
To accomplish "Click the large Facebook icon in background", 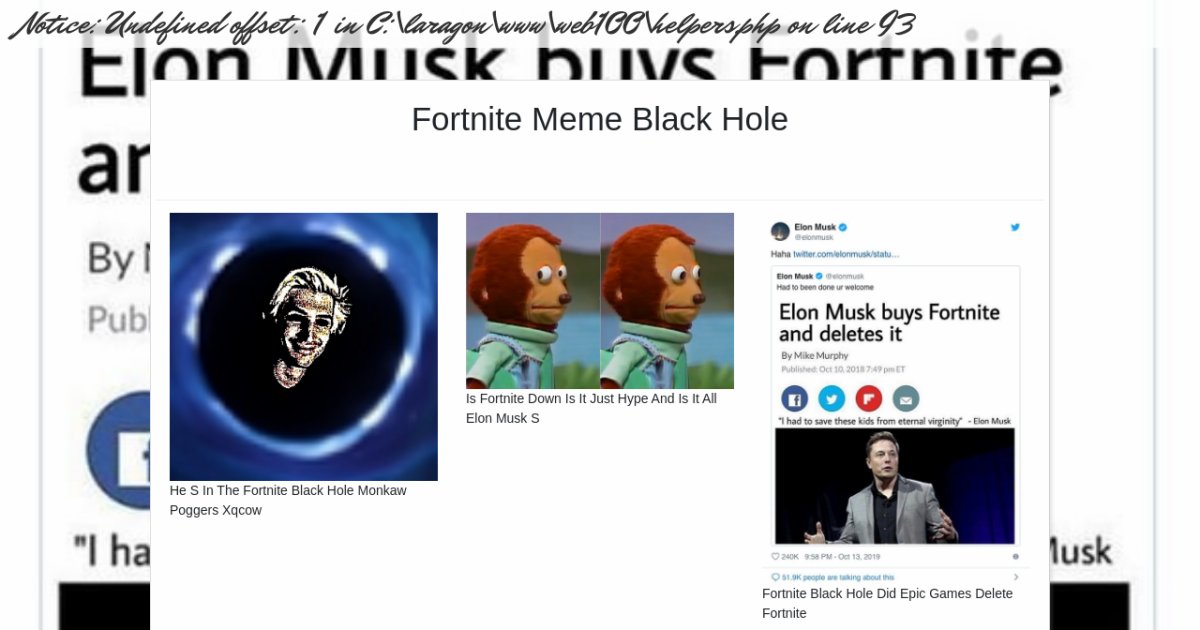I will point(118,450).
